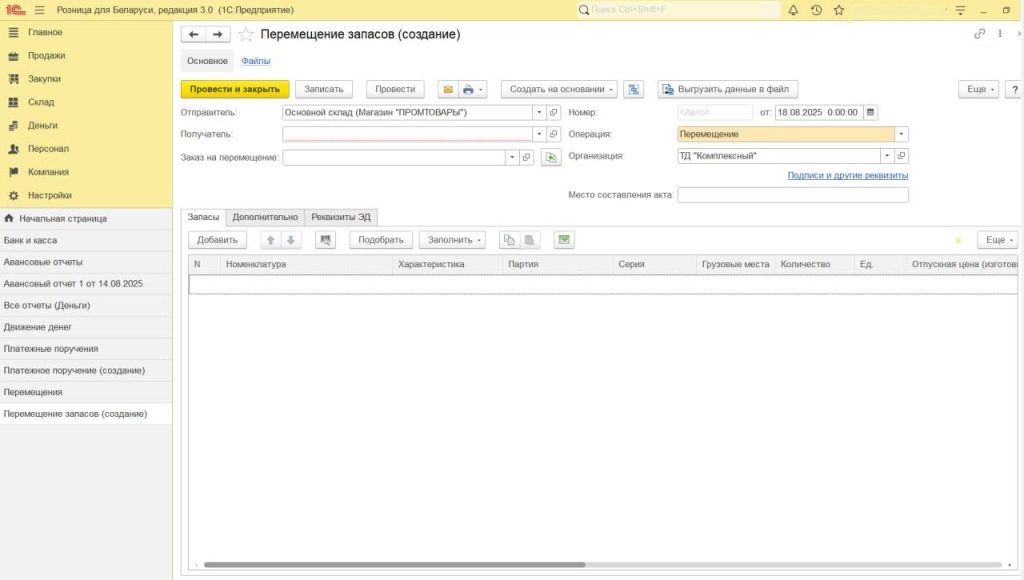This screenshot has width=1024, height=580.
Task: Open the Подписи и другие реквизиты link
Action: tap(847, 175)
